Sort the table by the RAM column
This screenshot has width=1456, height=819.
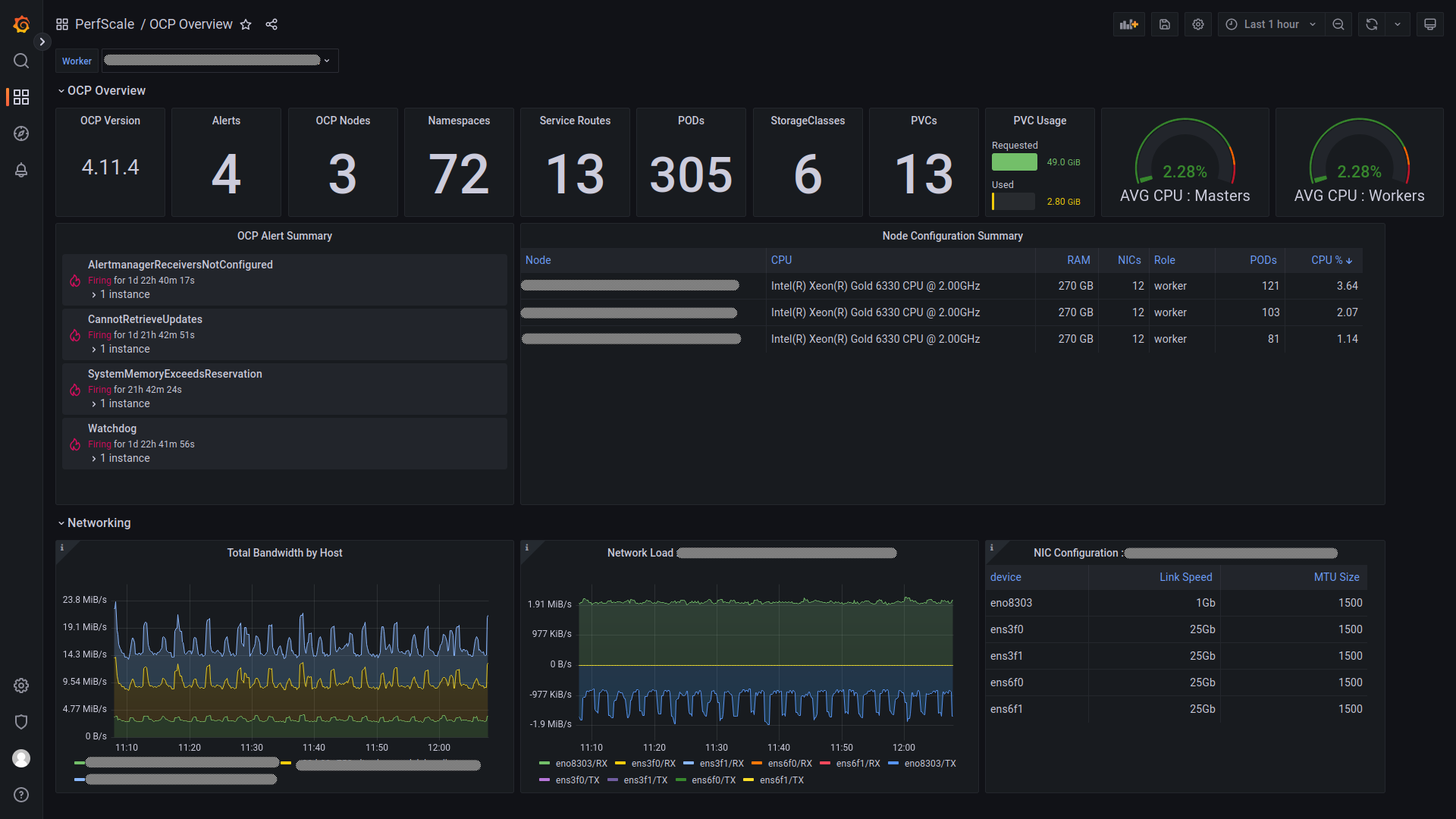1078,260
